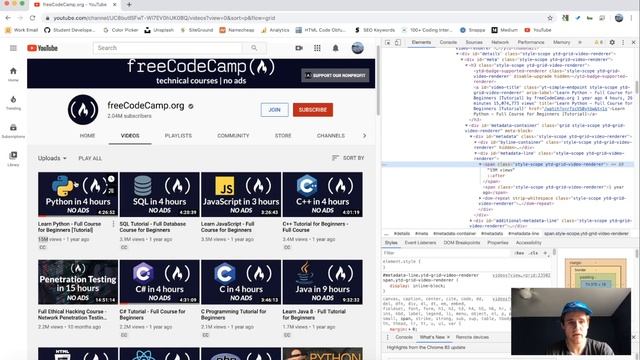640x360 pixels.
Task: Open the Channels tab
Action: [x=331, y=136]
